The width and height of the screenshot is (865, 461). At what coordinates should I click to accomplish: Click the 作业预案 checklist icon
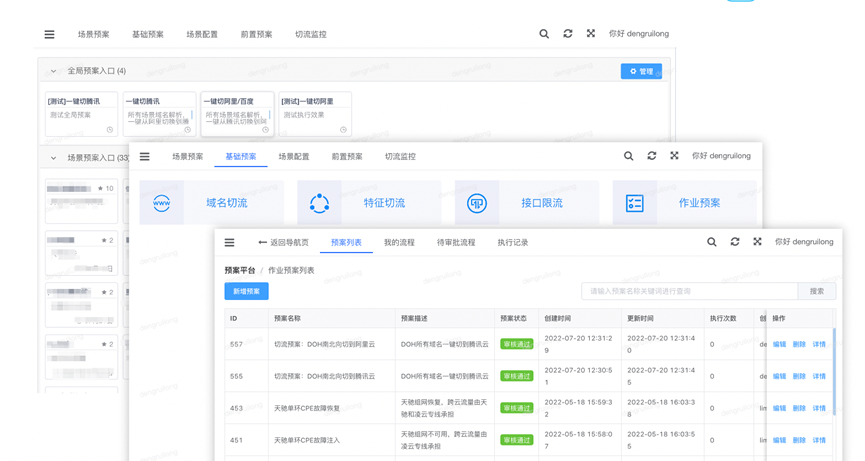[x=635, y=203]
